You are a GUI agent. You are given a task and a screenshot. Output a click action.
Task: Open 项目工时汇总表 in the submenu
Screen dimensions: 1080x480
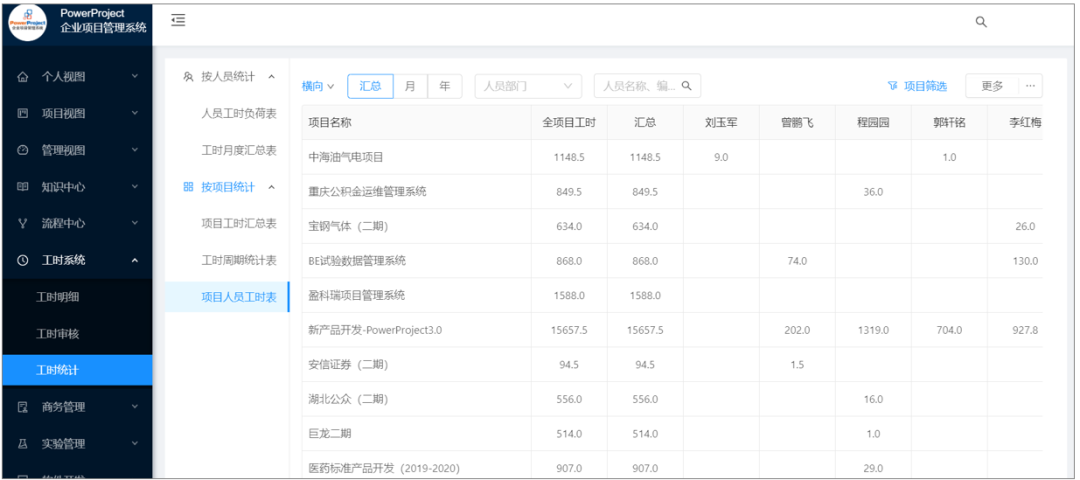(239, 223)
